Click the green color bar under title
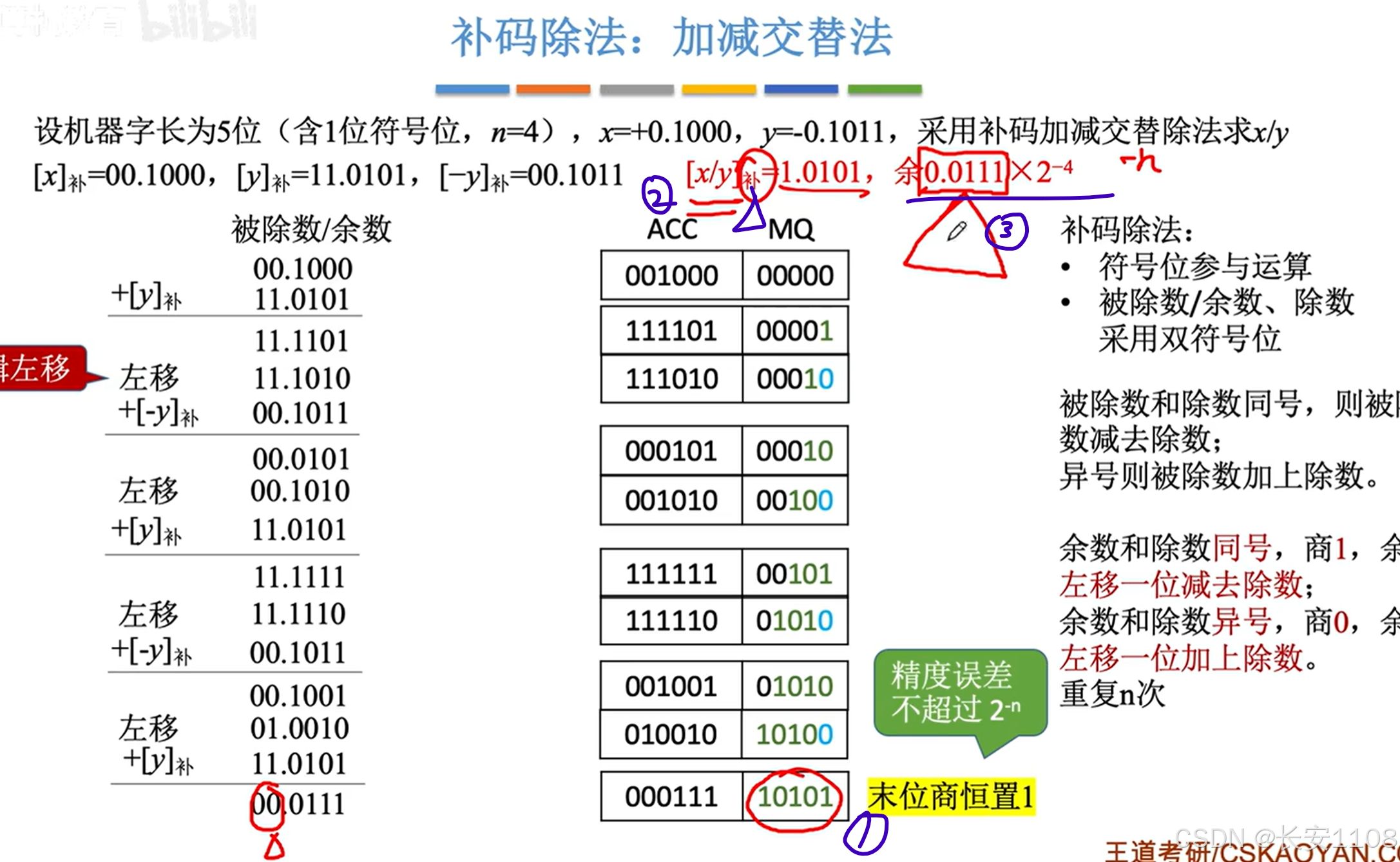The height and width of the screenshot is (862, 1400). pyautogui.click(x=884, y=90)
